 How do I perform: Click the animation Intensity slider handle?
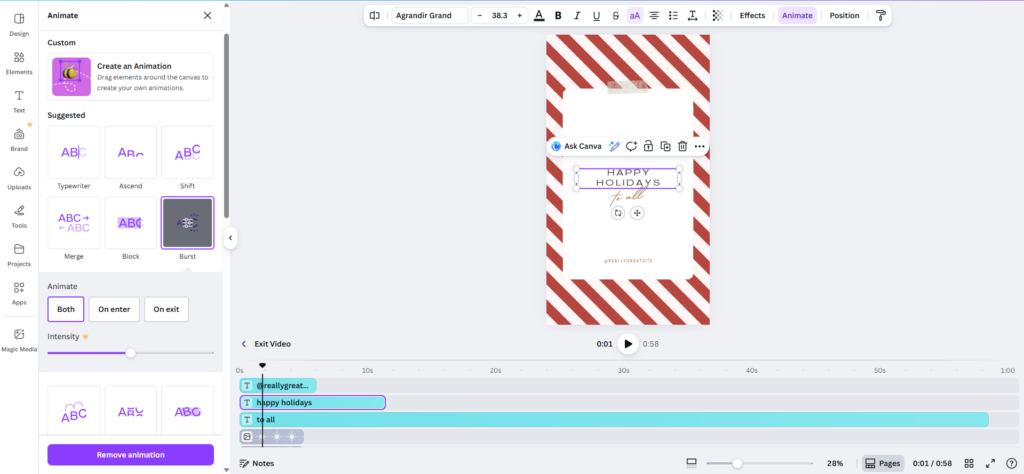[130, 353]
